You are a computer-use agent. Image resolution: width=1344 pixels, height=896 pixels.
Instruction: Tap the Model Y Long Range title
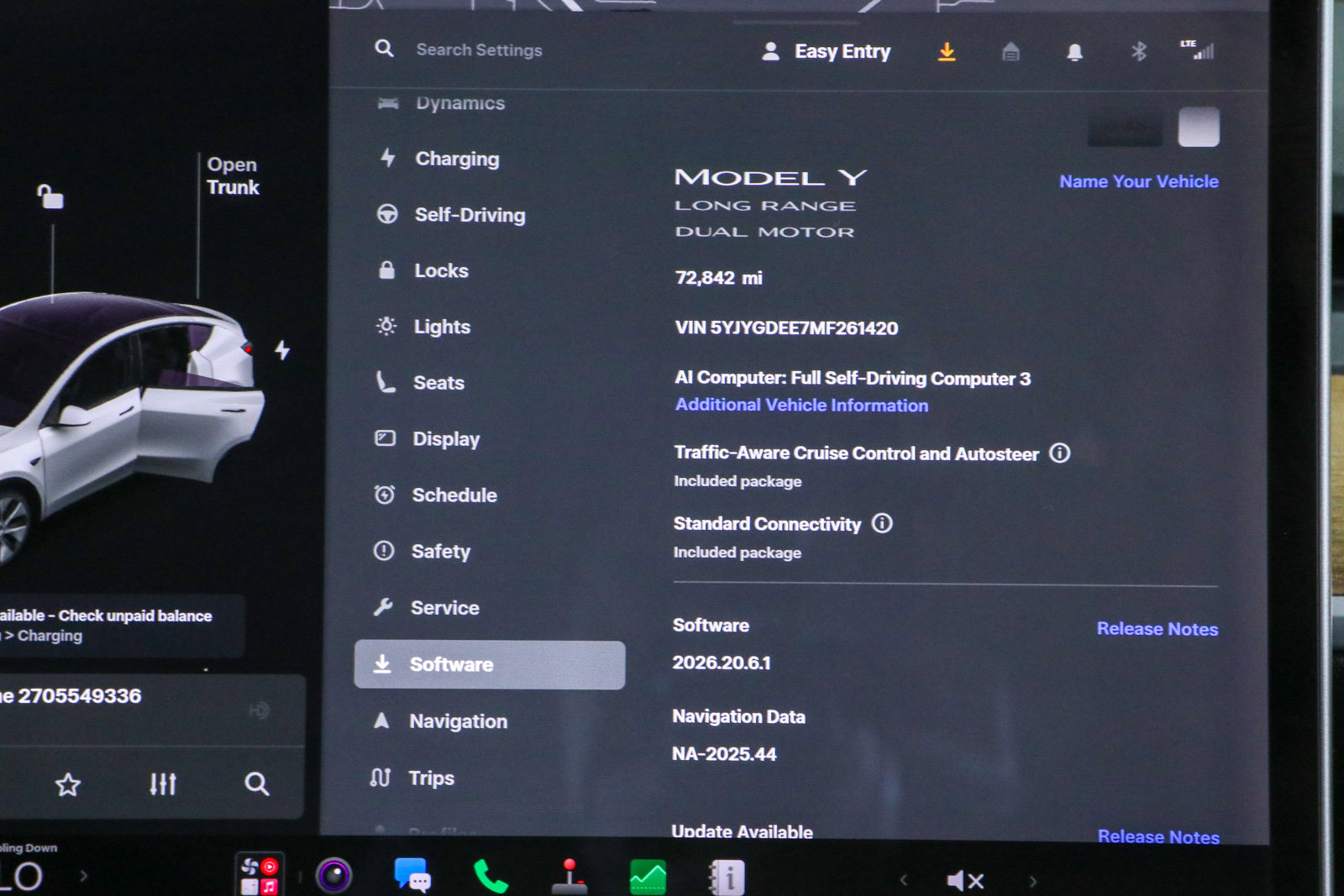(771, 203)
